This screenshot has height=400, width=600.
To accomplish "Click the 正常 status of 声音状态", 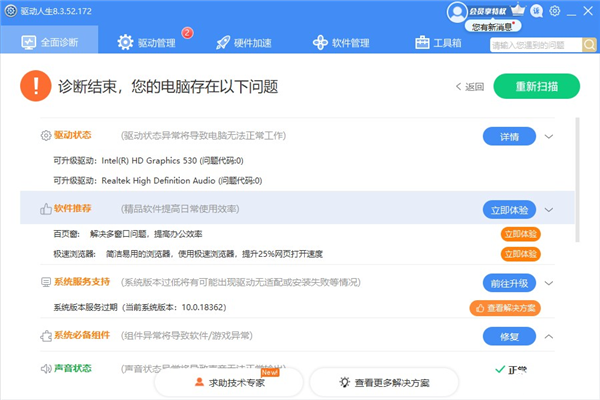I will coord(511,370).
